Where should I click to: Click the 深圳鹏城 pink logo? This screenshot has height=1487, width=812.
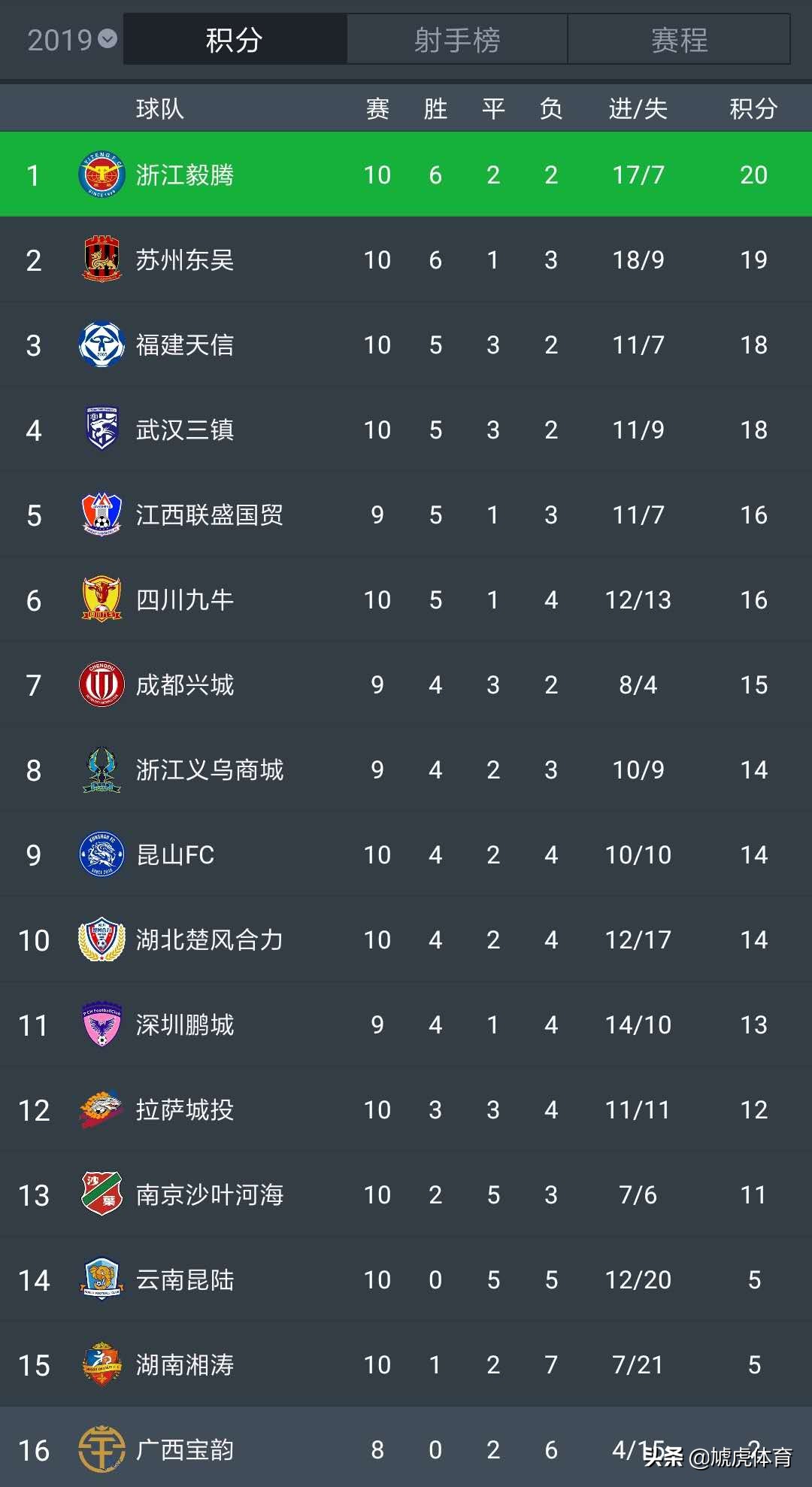click(101, 1024)
